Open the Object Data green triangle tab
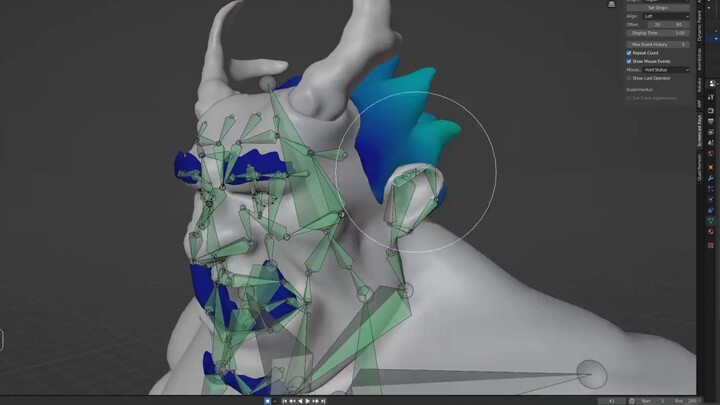This screenshot has width=720, height=405. (711, 221)
